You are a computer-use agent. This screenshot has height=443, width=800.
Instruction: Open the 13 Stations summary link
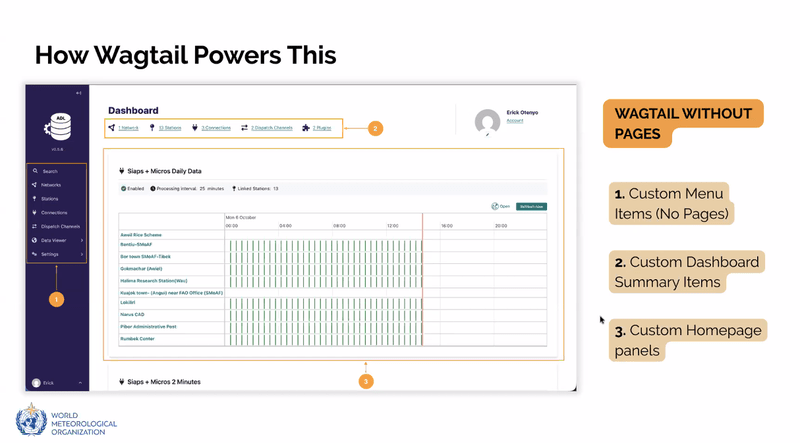tap(168, 128)
